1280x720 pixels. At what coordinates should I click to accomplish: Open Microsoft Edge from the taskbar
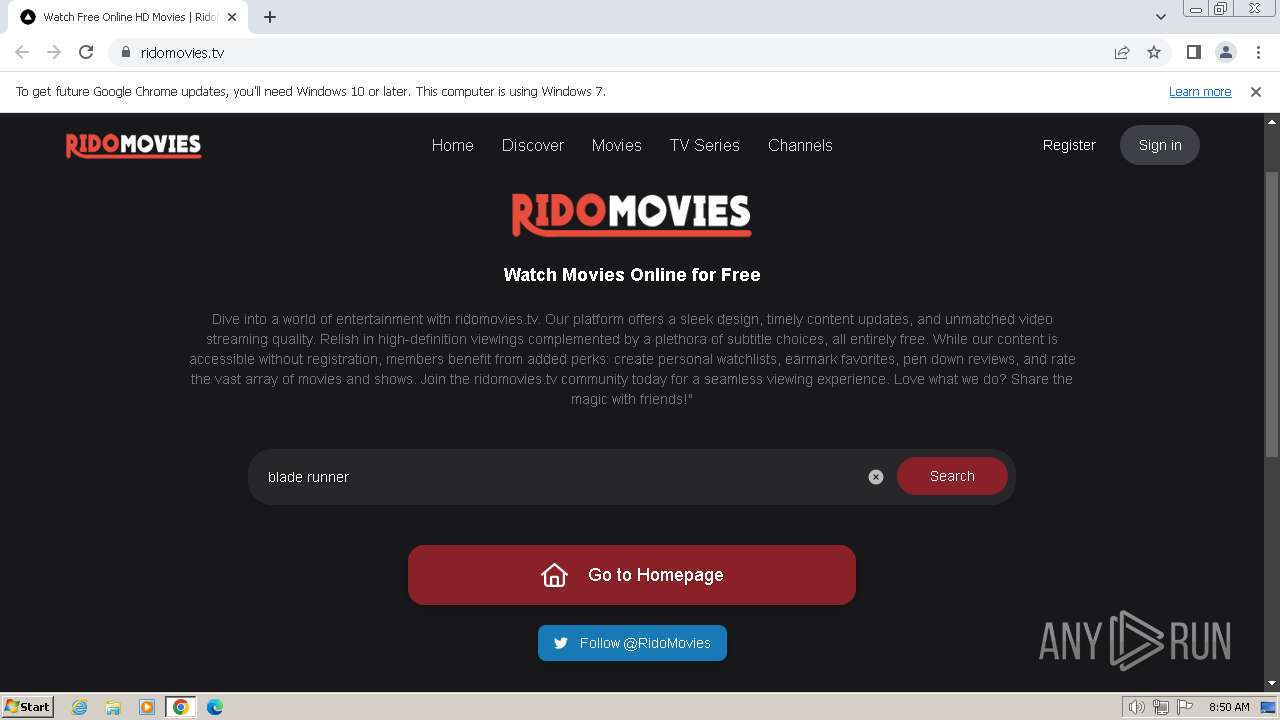tap(215, 707)
